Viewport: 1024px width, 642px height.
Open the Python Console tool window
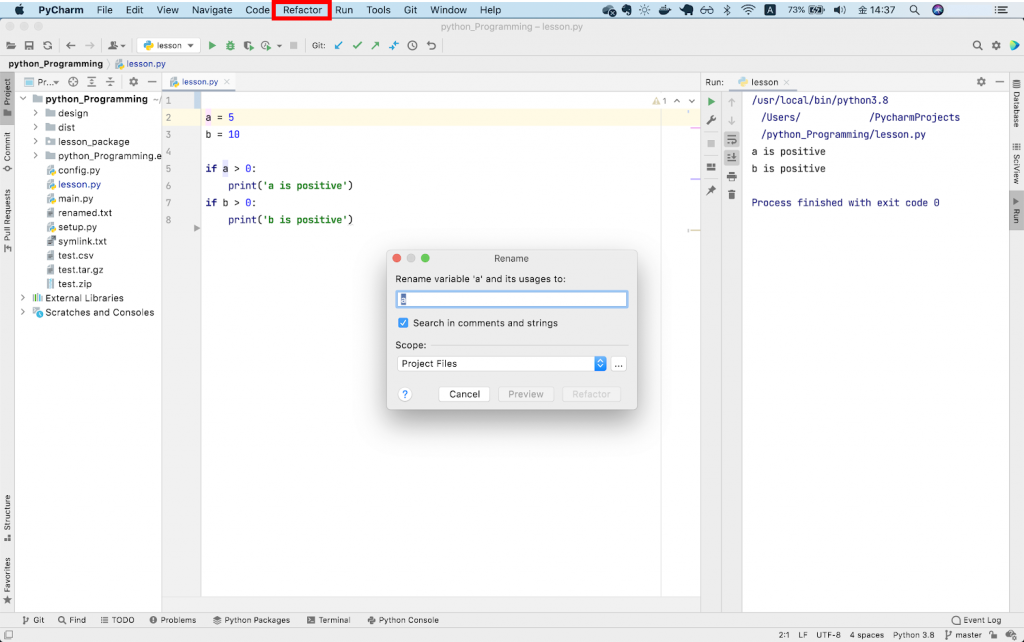coord(403,620)
